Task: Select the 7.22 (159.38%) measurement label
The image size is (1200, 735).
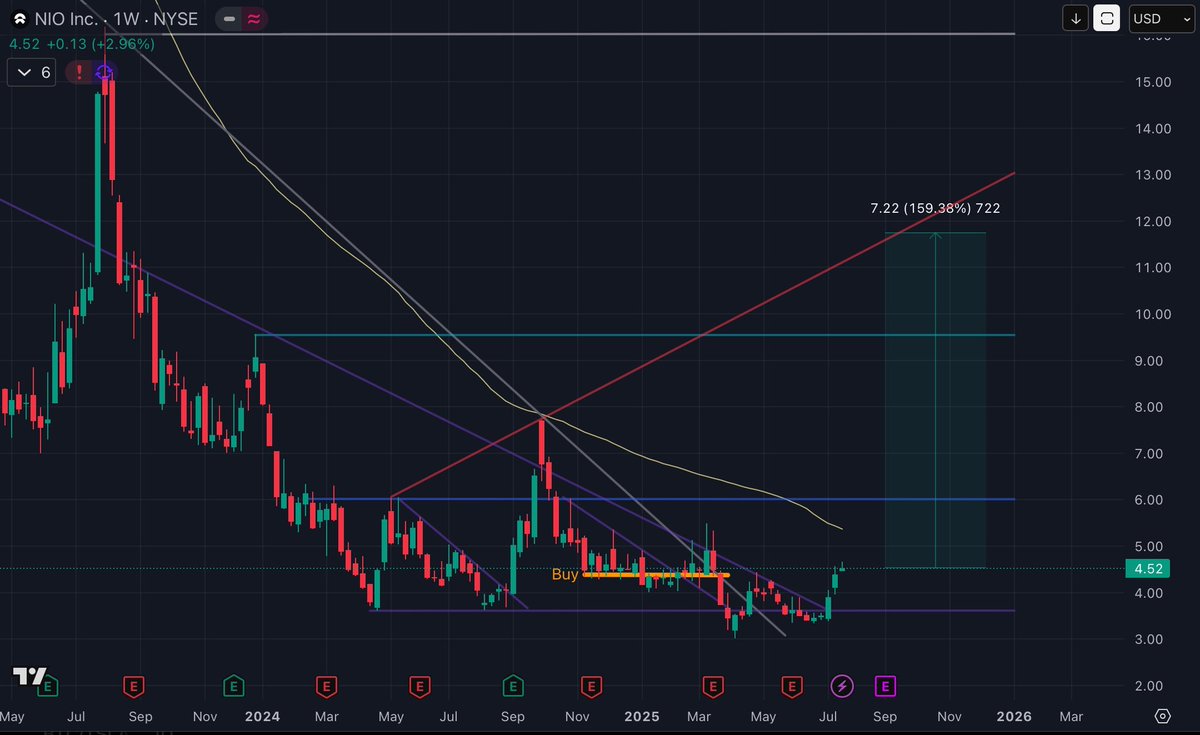Action: (935, 209)
